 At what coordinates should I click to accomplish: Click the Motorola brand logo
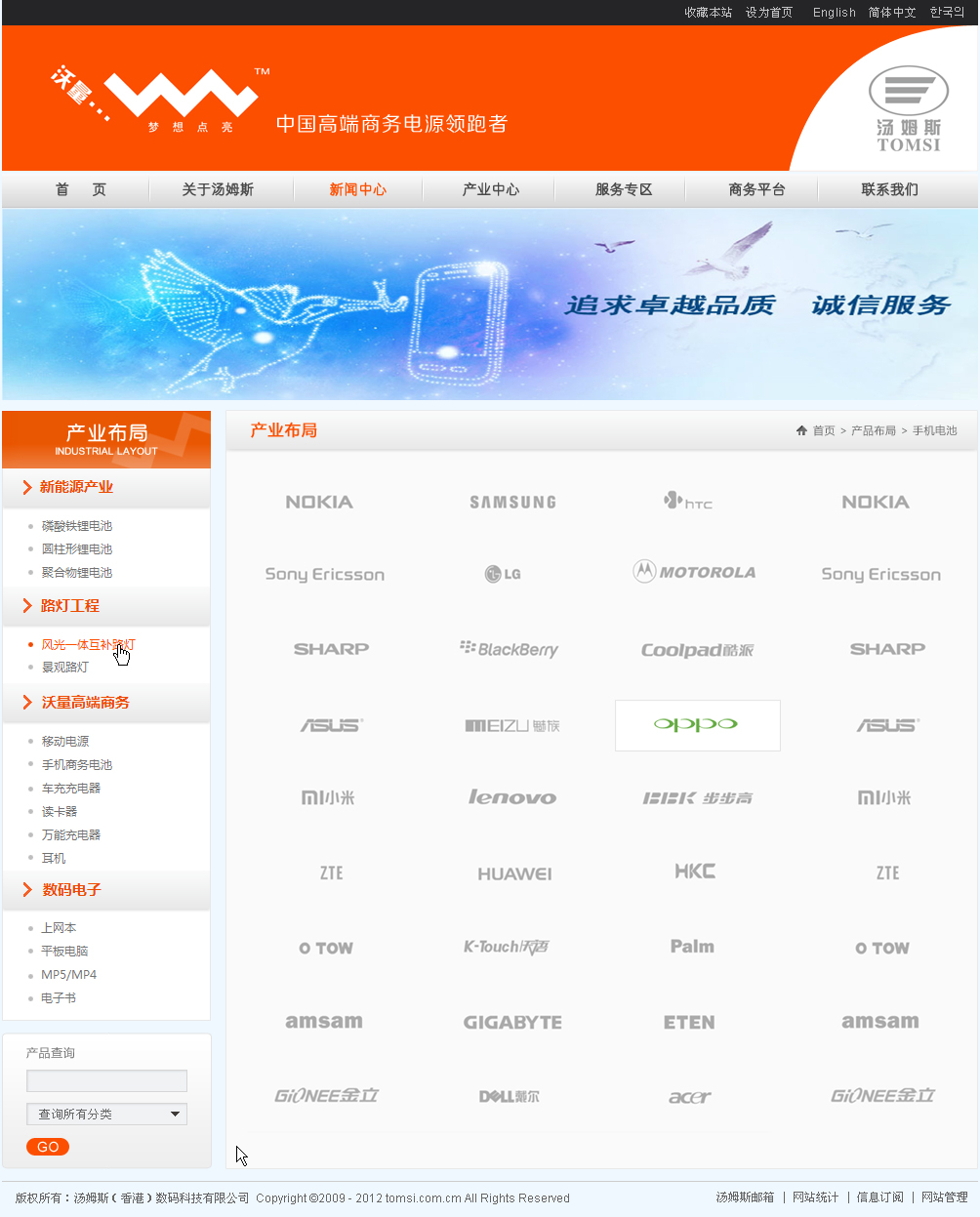694,572
